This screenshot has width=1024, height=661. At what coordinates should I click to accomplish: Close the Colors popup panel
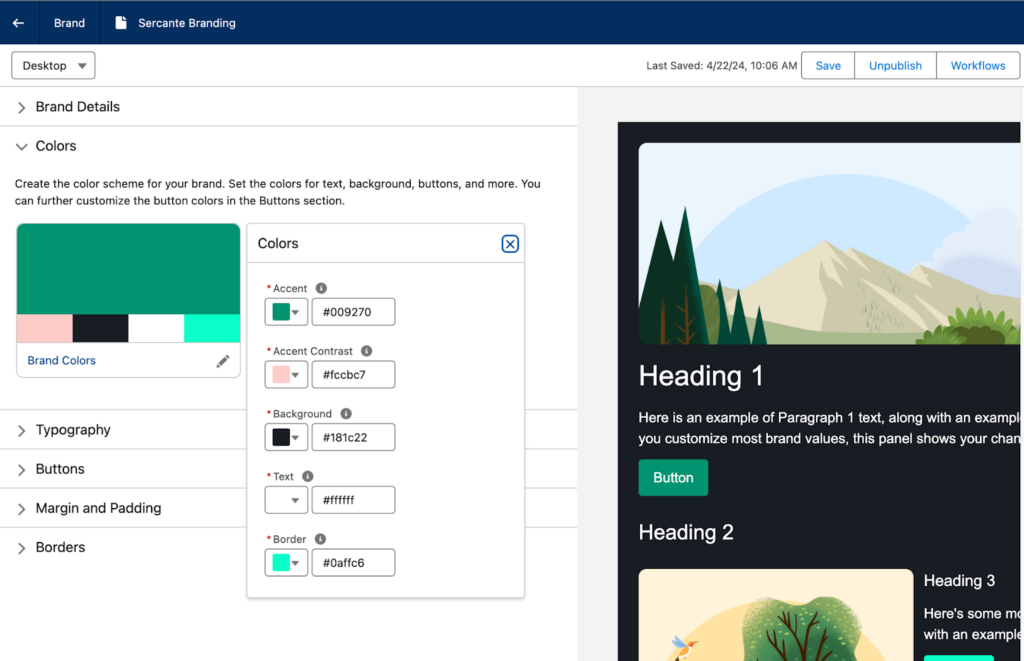coord(510,244)
